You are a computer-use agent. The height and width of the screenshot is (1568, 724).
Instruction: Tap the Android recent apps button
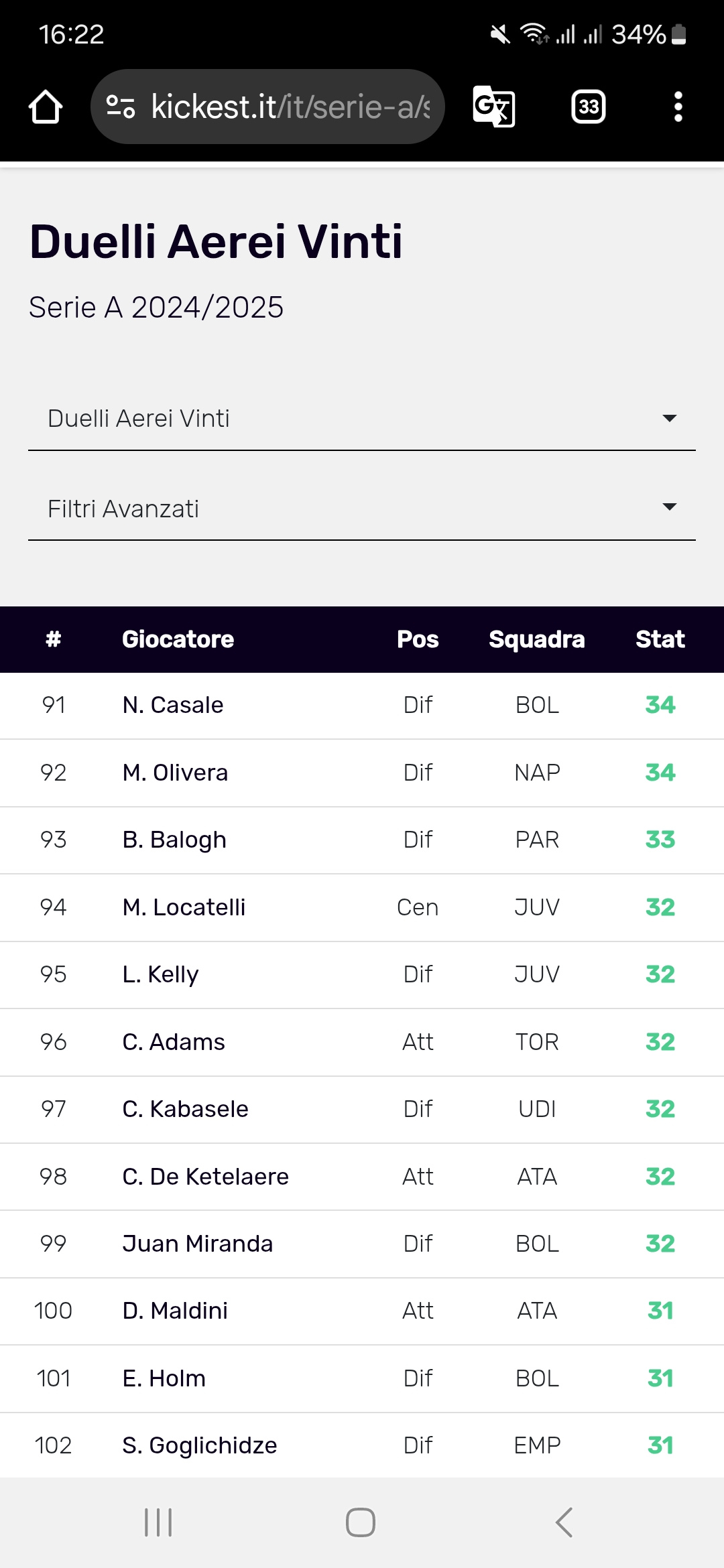pyautogui.click(x=159, y=1522)
